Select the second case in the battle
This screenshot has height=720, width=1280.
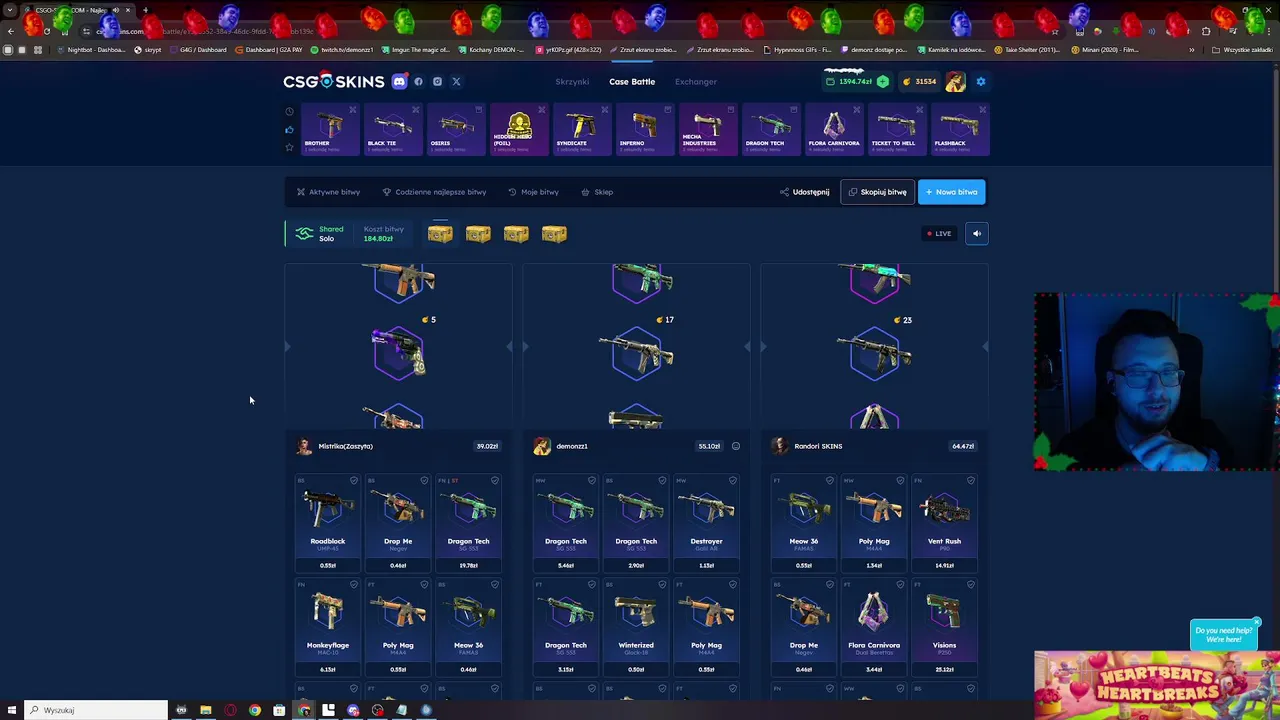click(x=478, y=234)
